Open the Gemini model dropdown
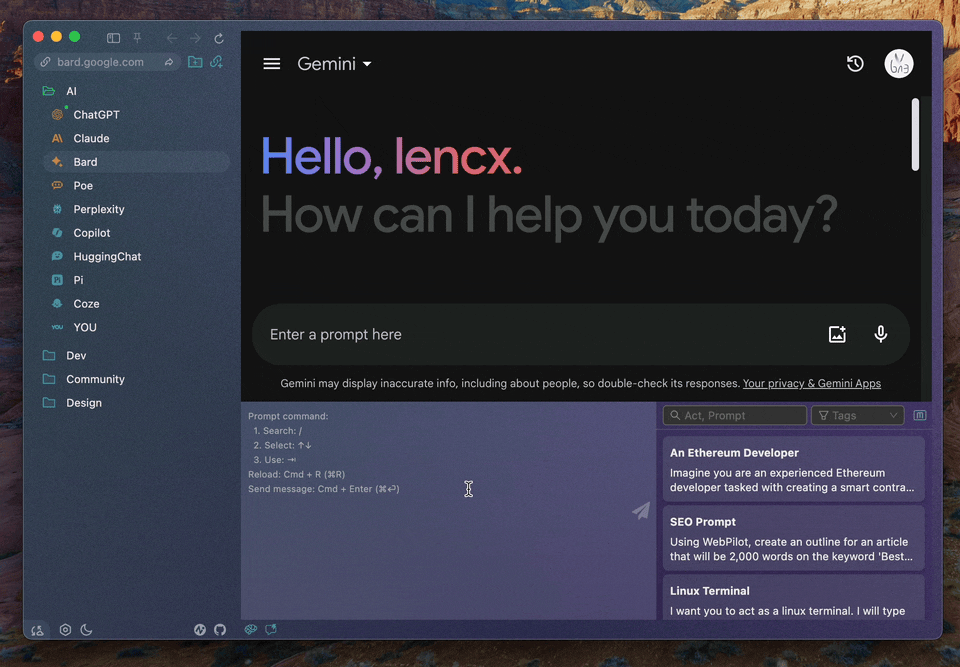960x667 pixels. coord(334,64)
